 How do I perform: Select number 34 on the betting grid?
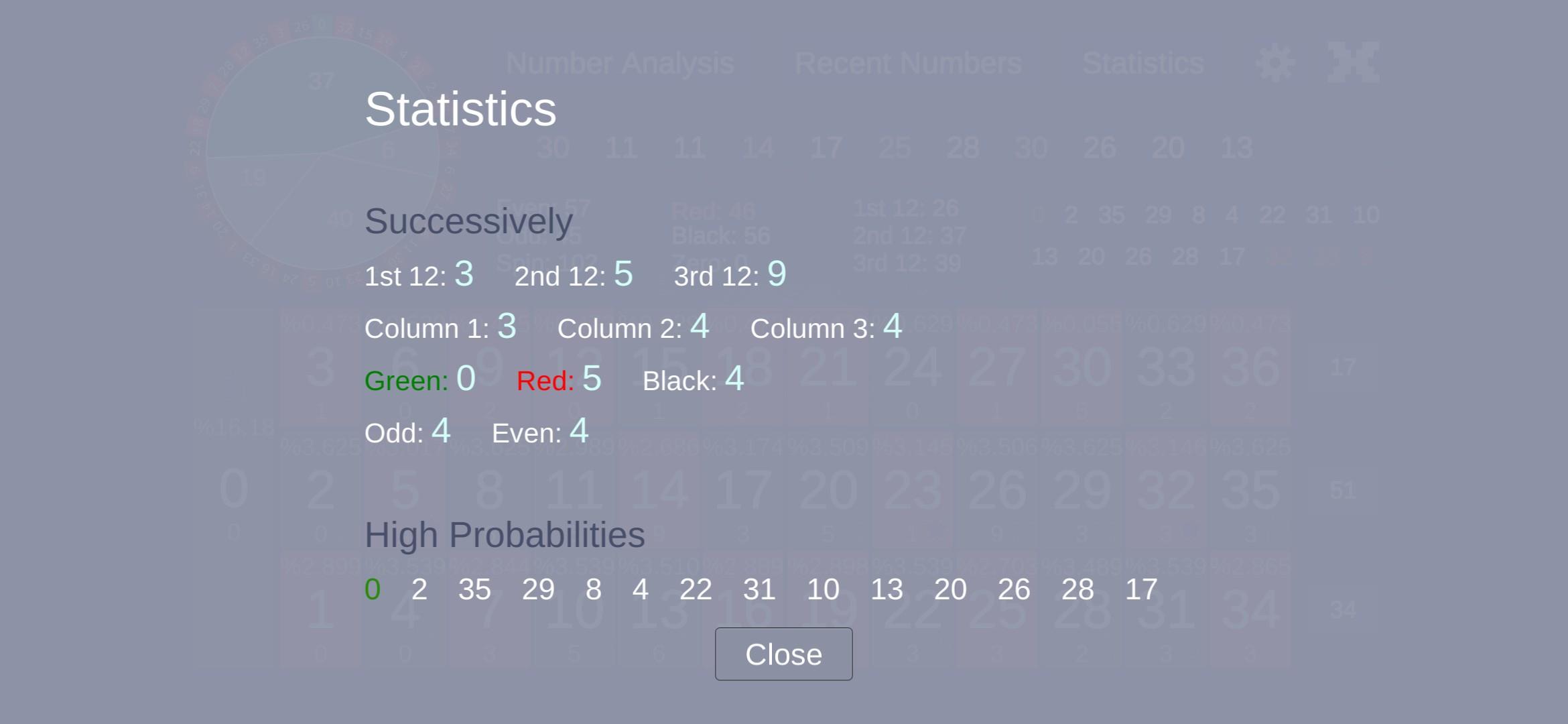1250,611
